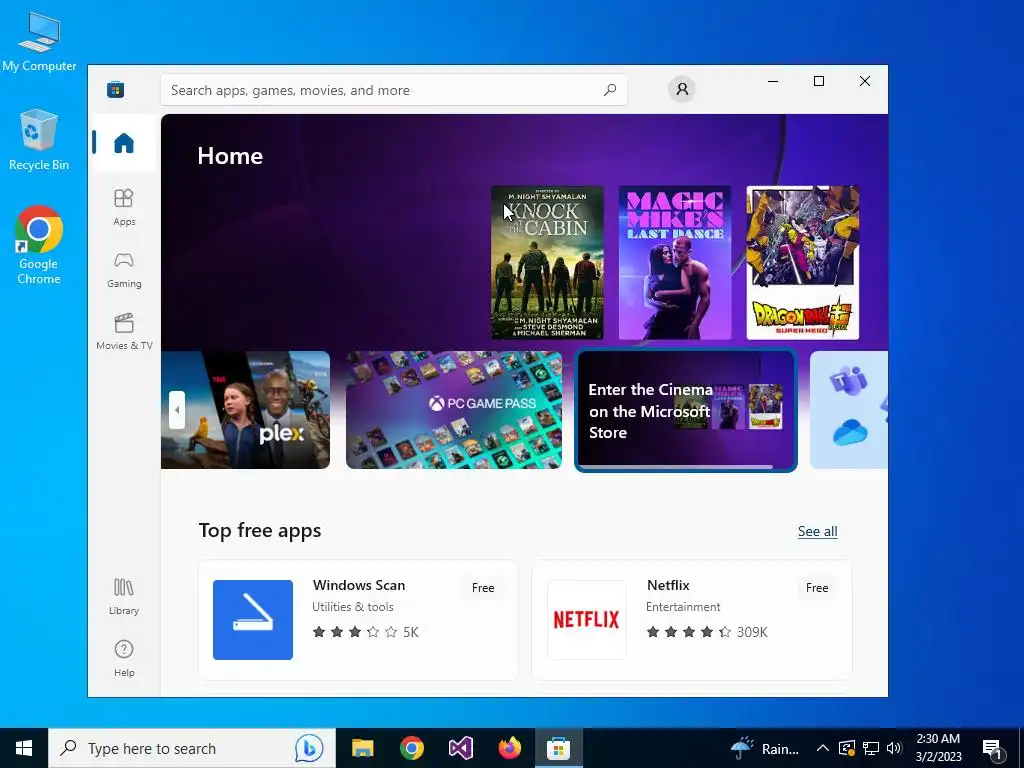Open the network icon in system tray
Image resolution: width=1024 pixels, height=768 pixels.
click(x=871, y=748)
